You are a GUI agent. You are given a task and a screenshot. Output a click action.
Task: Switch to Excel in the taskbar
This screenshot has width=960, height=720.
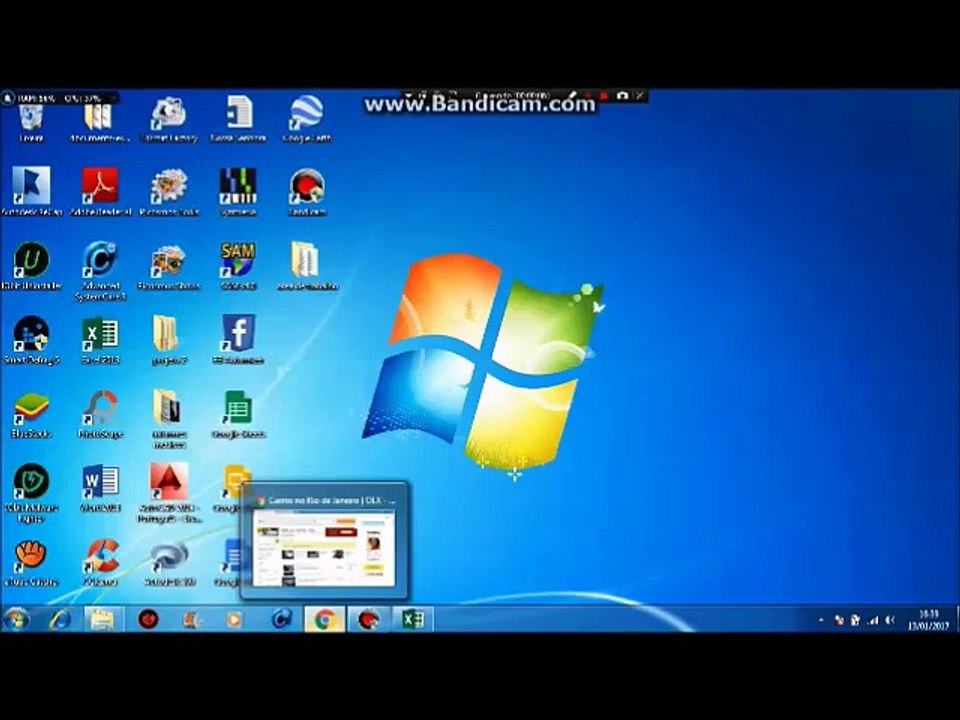[413, 620]
